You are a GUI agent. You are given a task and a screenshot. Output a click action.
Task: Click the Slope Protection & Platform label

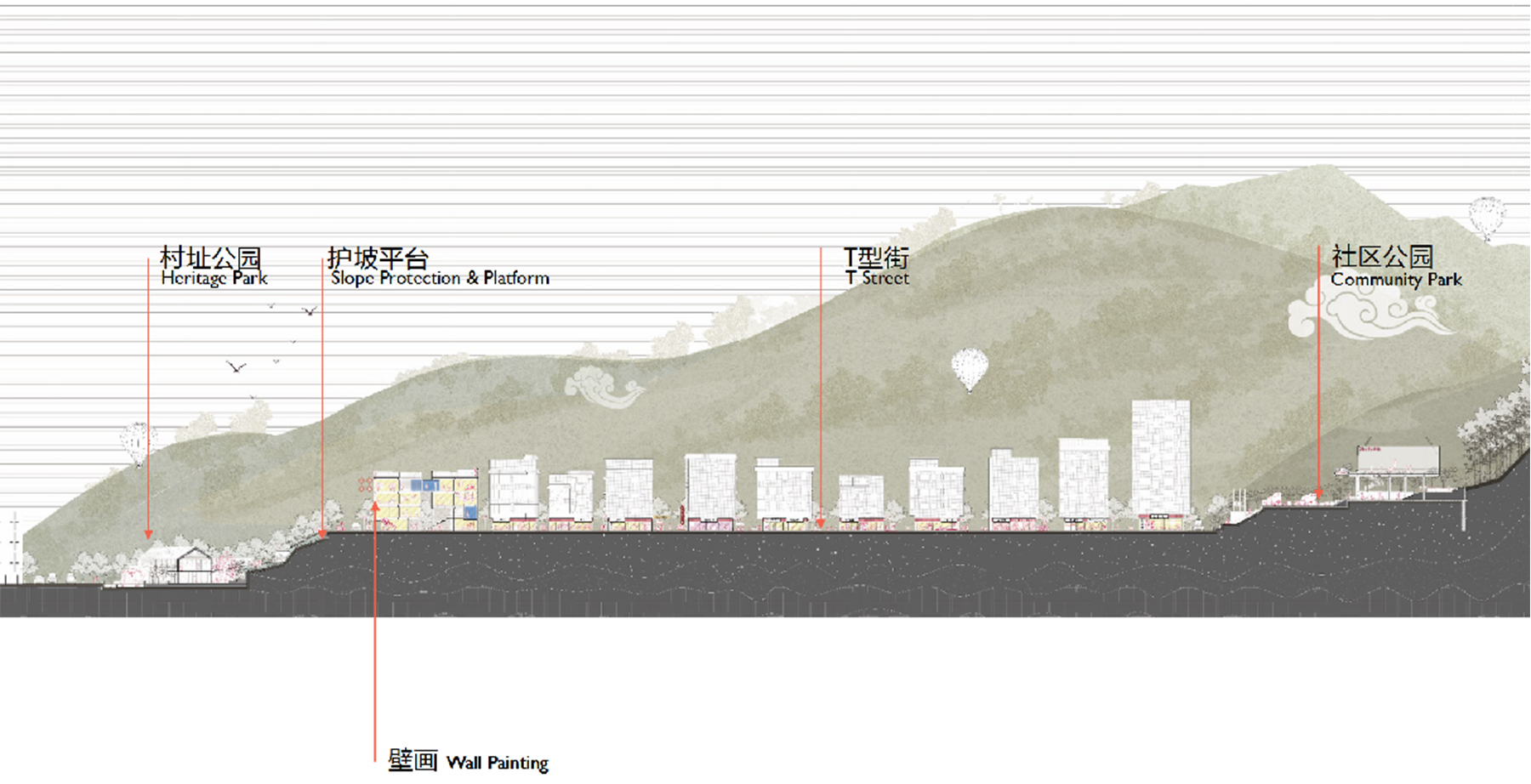pyautogui.click(x=440, y=278)
